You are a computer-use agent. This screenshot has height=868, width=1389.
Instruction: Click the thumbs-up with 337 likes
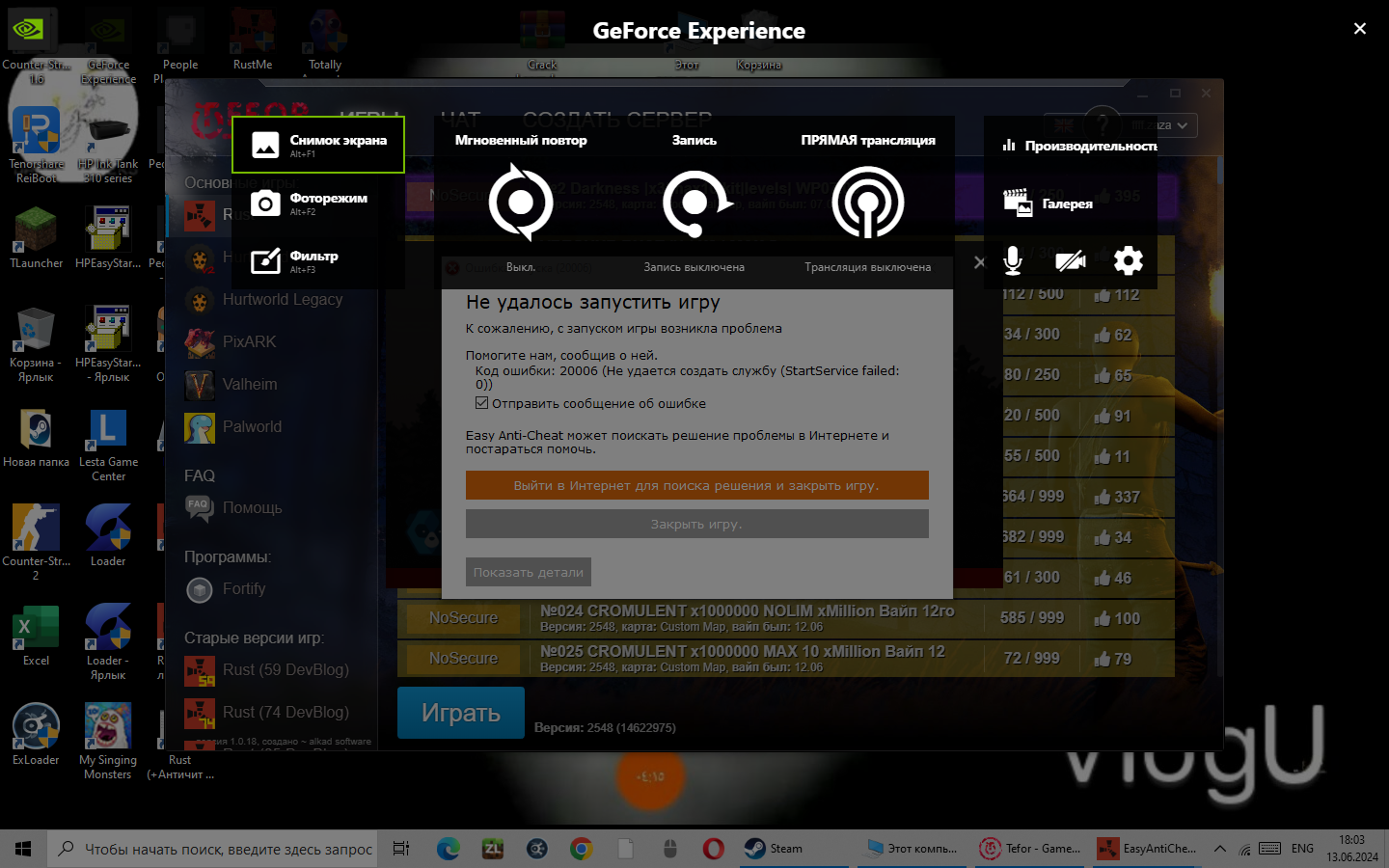click(1102, 496)
